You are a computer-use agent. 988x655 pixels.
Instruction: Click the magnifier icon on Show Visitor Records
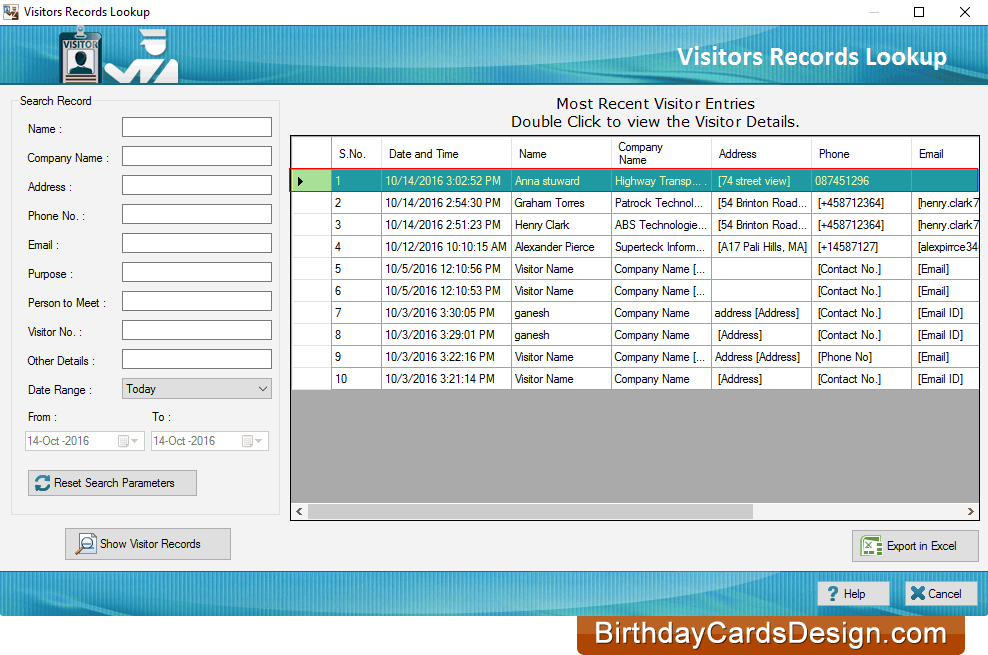[86, 544]
